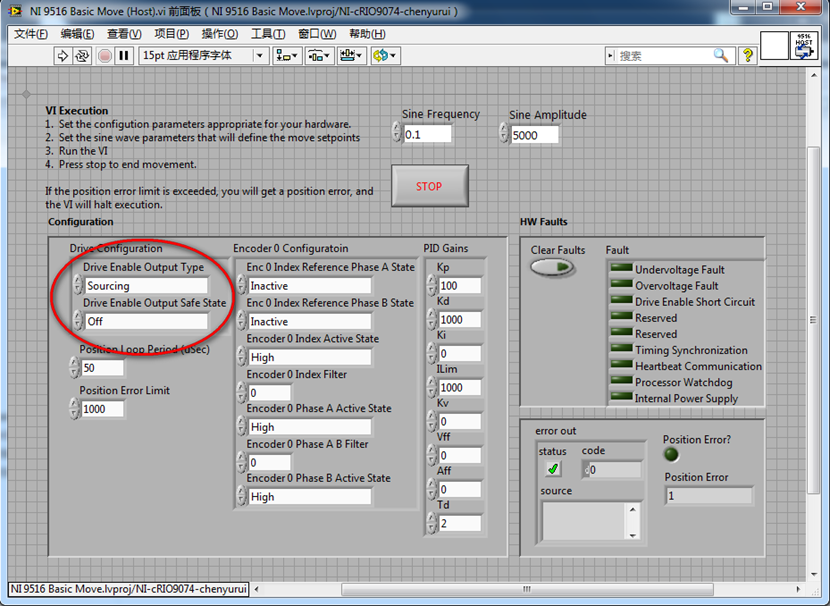Click the Overvoltage Fault LED

click(x=621, y=285)
